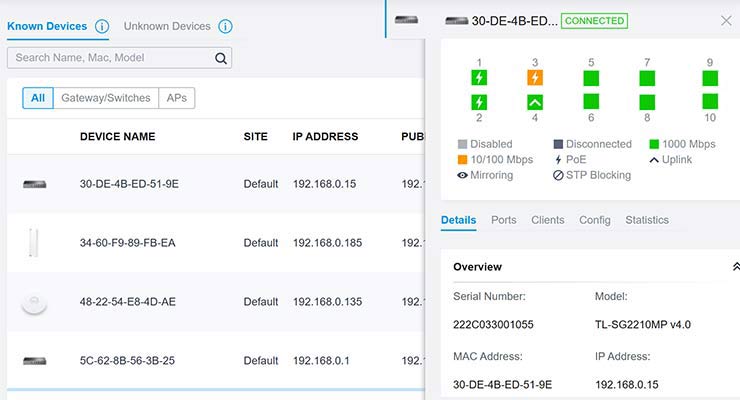Select green port 10 square
740x400 pixels.
click(710, 101)
